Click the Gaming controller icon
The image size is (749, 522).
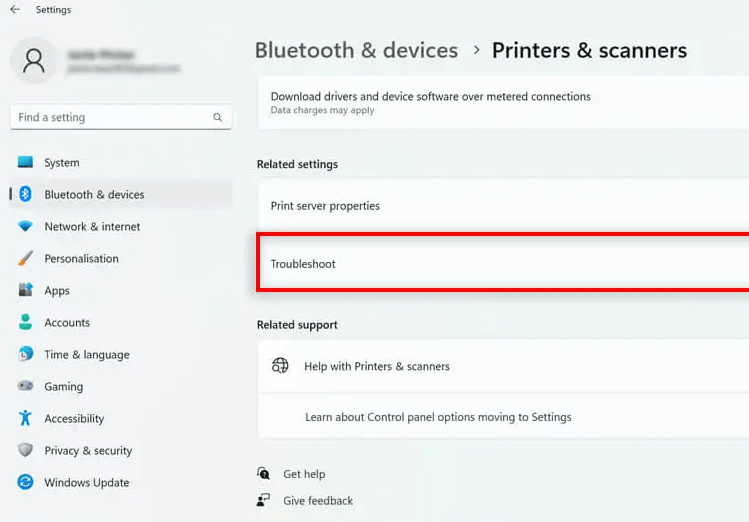(25, 387)
